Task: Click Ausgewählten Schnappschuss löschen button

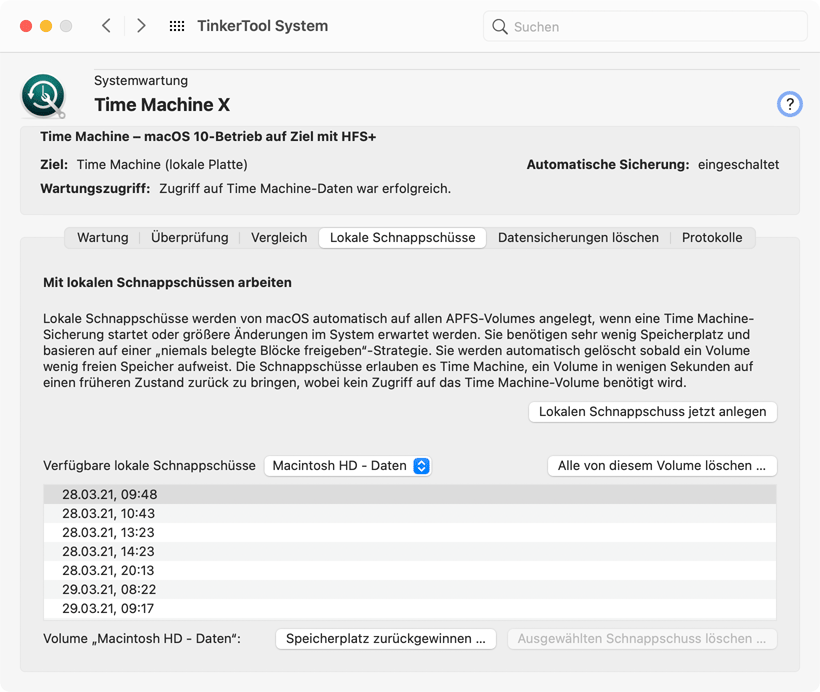Action: [x=642, y=639]
